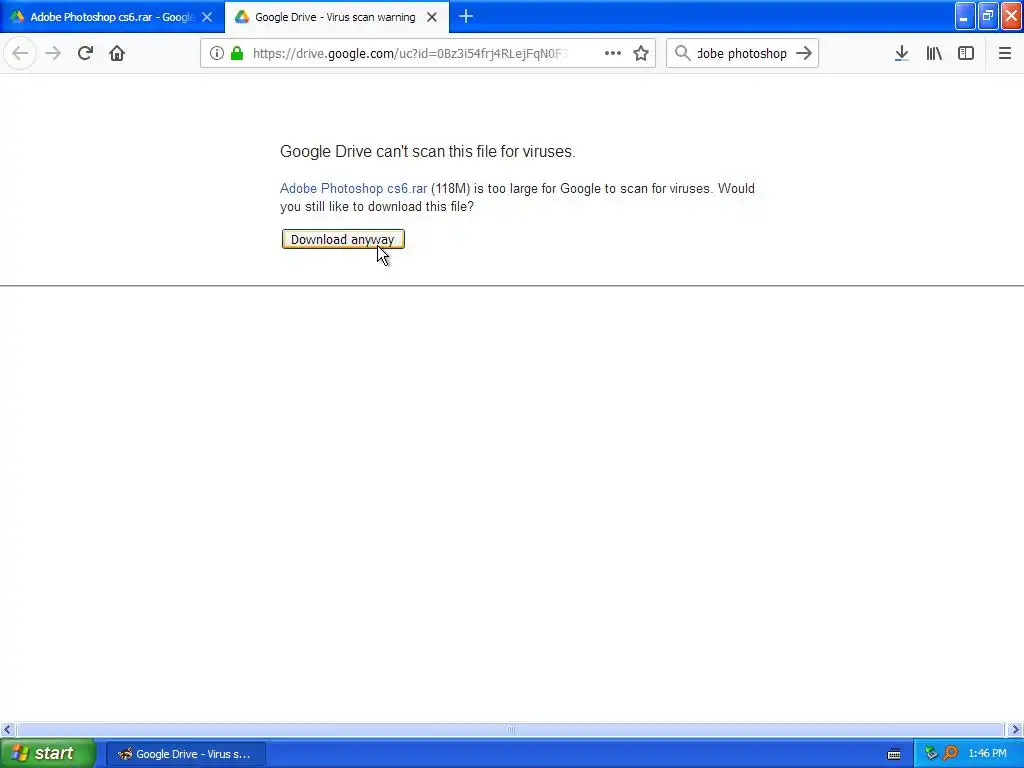1024x768 pixels.
Task: Click the orange magnifier tray icon
Action: pyautogui.click(x=950, y=754)
